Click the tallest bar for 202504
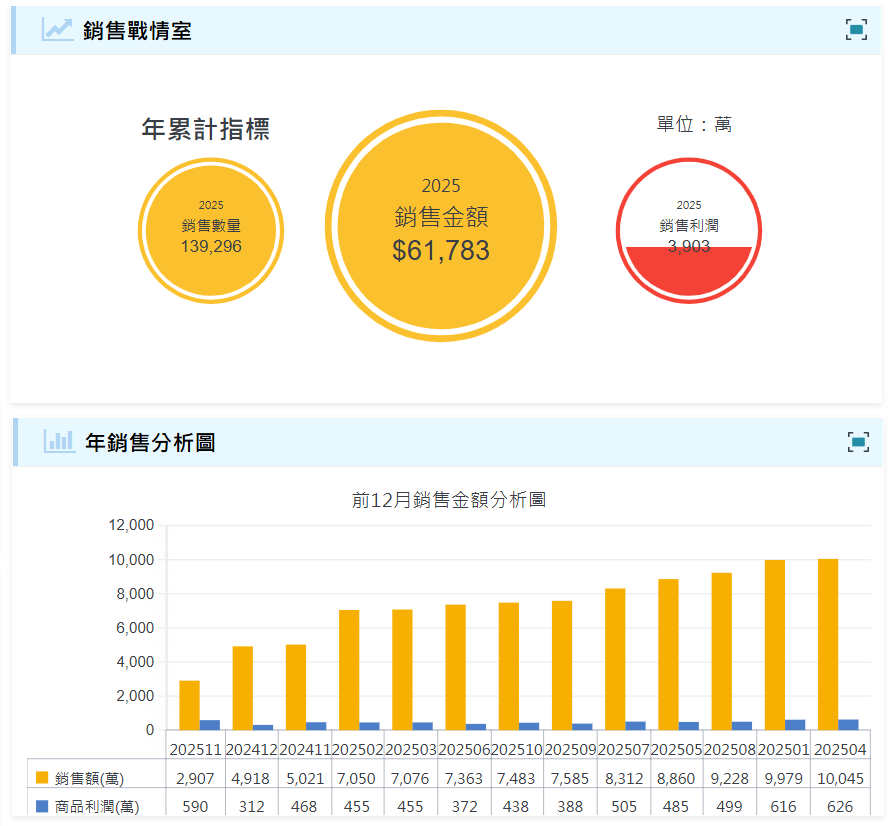Viewport: 890px width, 826px height. [x=830, y=645]
